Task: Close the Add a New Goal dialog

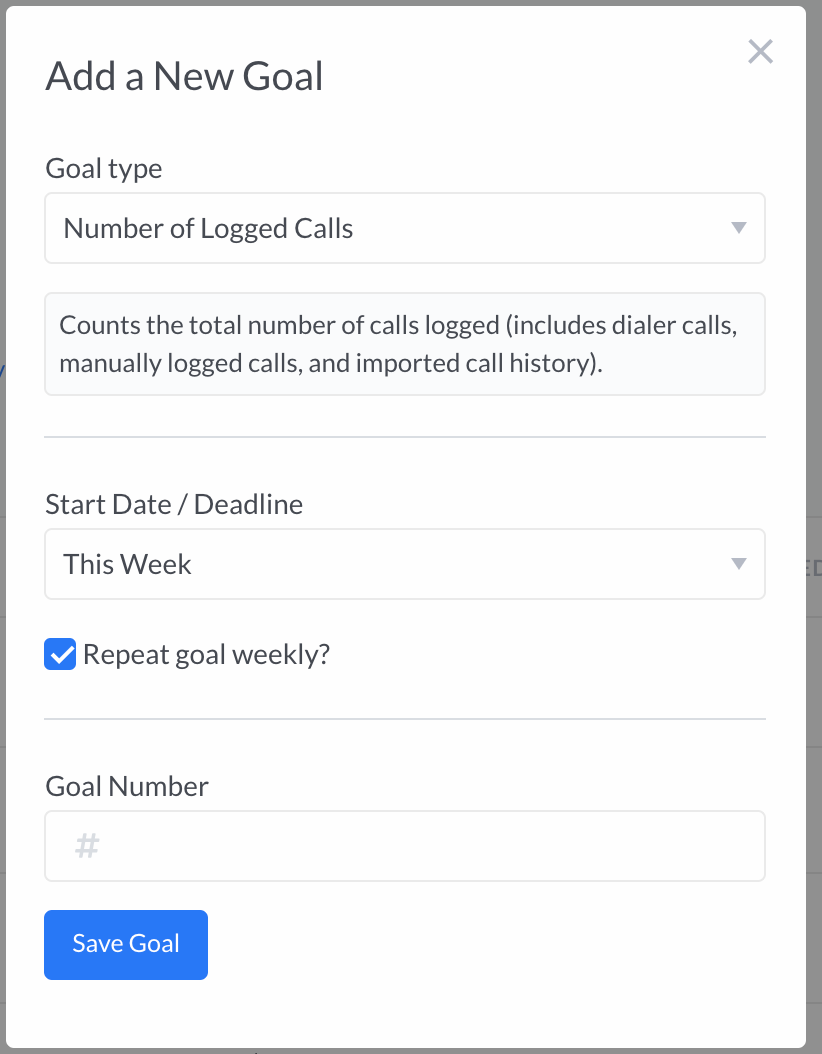Action: click(760, 52)
